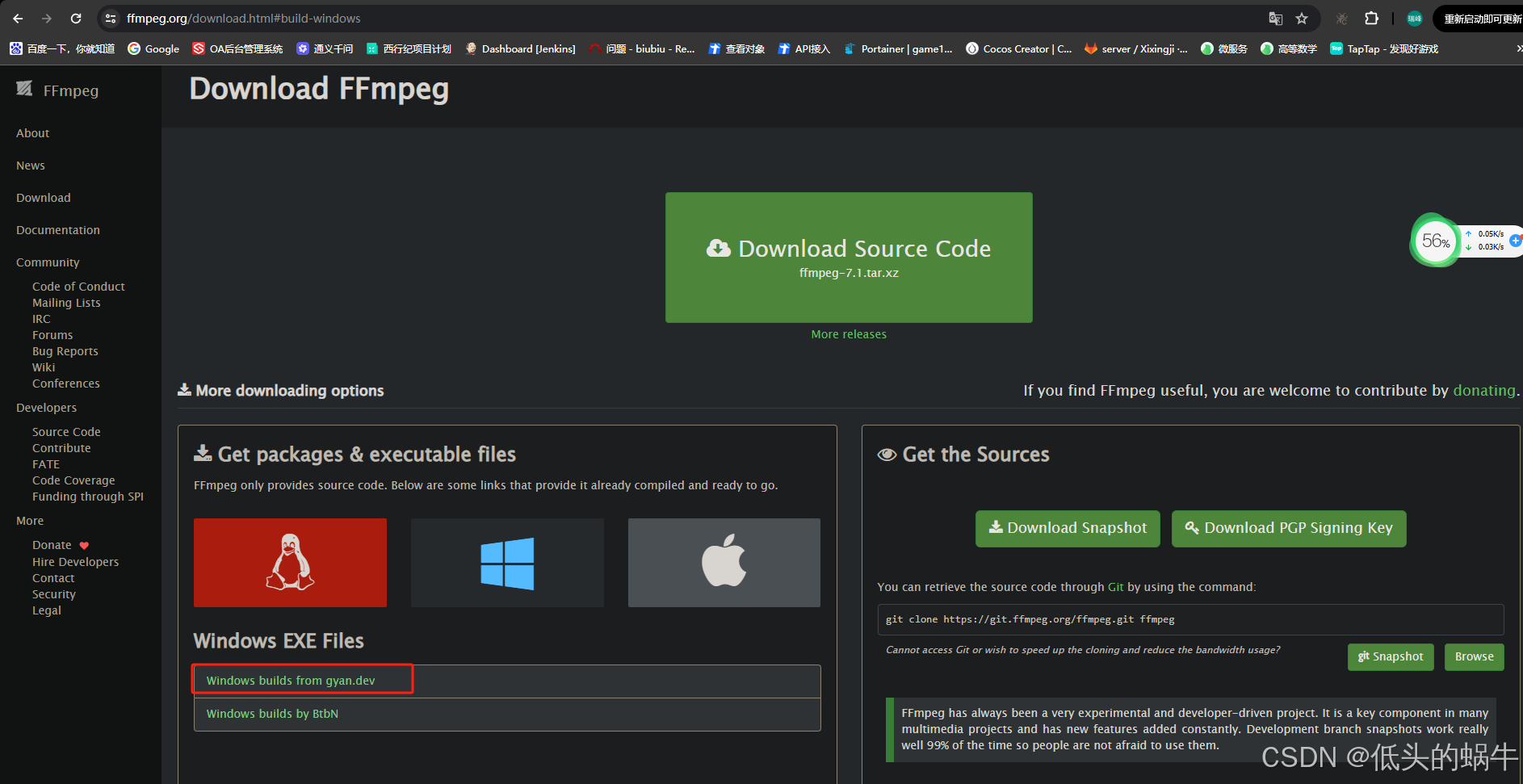
Task: Open the 微服务 bookmark
Action: (x=1224, y=48)
